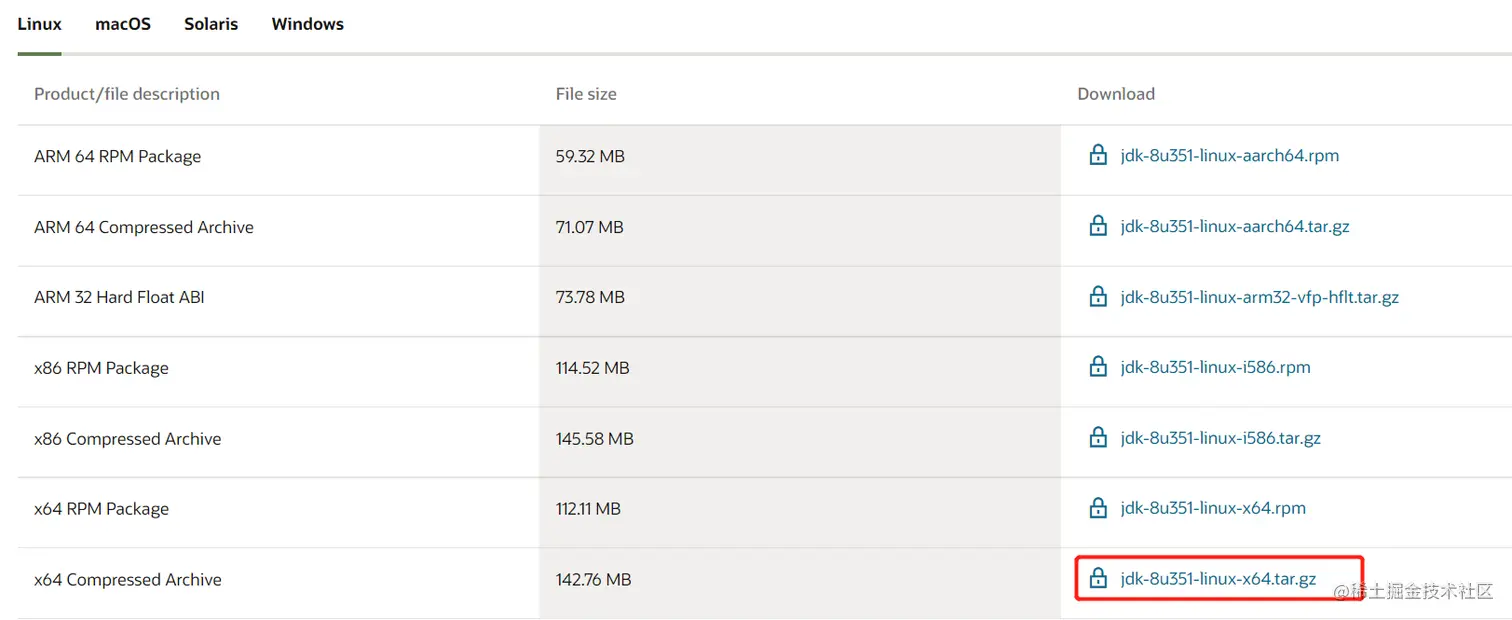Open the macOS tab
Viewport: 1512px width, 620px height.
pyautogui.click(x=123, y=24)
